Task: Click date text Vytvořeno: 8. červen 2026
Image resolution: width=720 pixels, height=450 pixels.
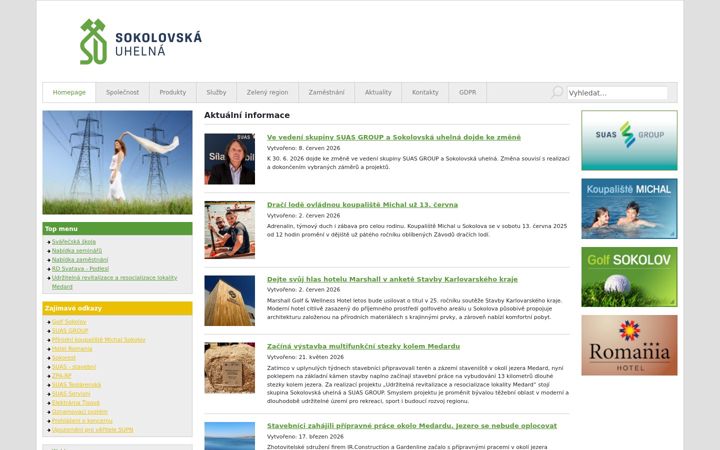Action: pos(304,148)
